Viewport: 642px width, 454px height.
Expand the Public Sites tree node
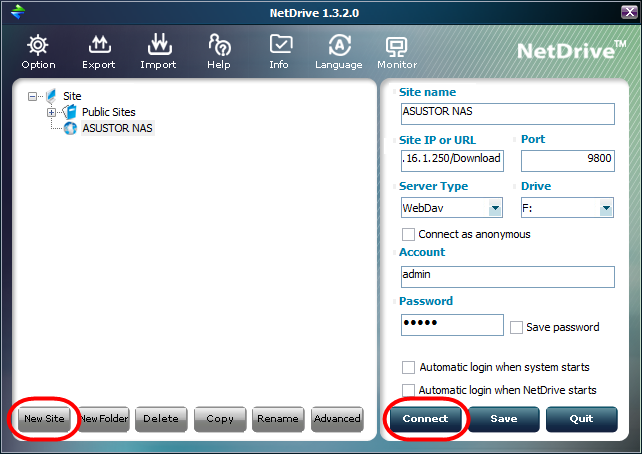click(51, 112)
